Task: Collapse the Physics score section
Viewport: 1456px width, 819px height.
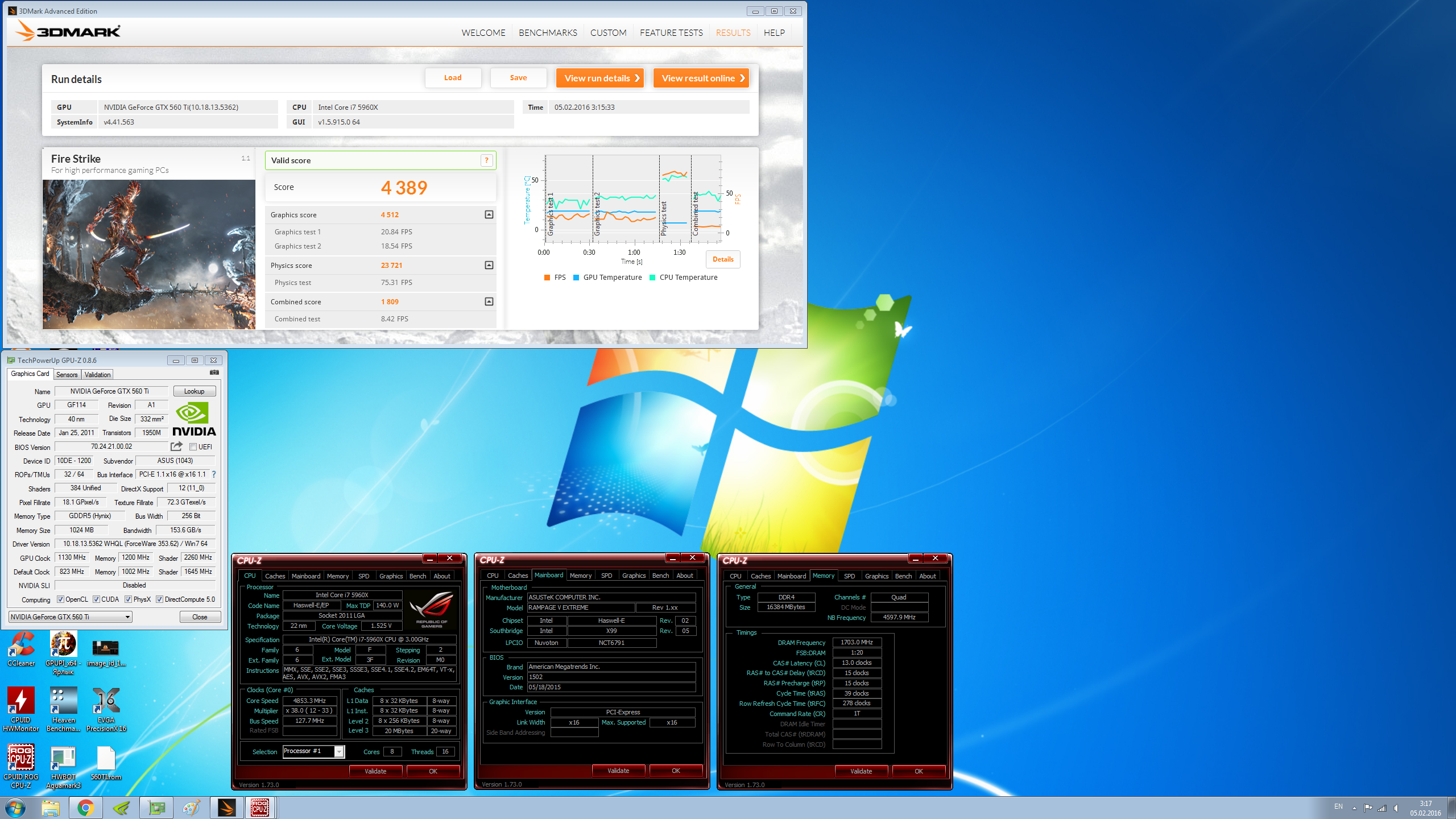Action: tap(489, 265)
